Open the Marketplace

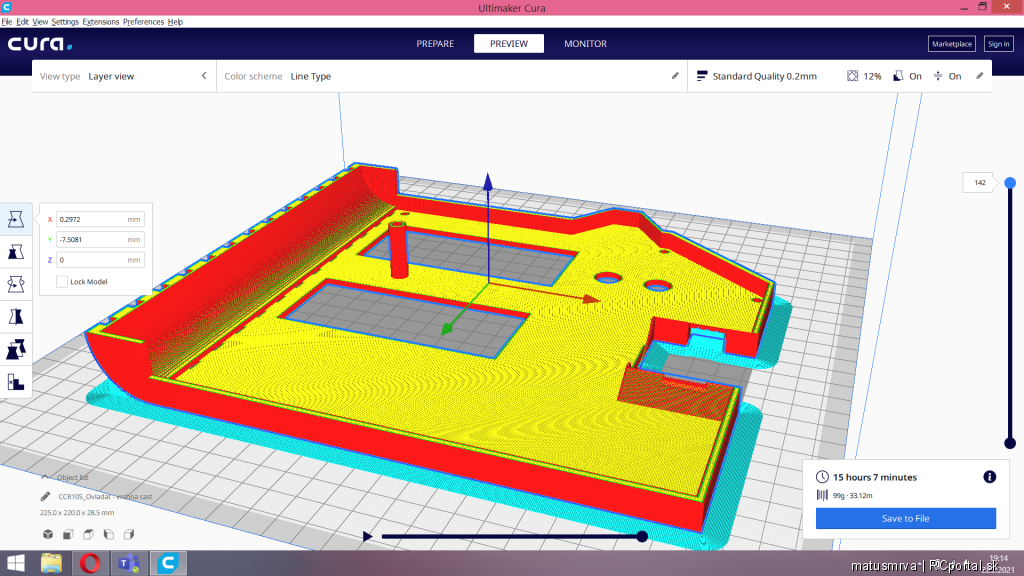click(952, 44)
